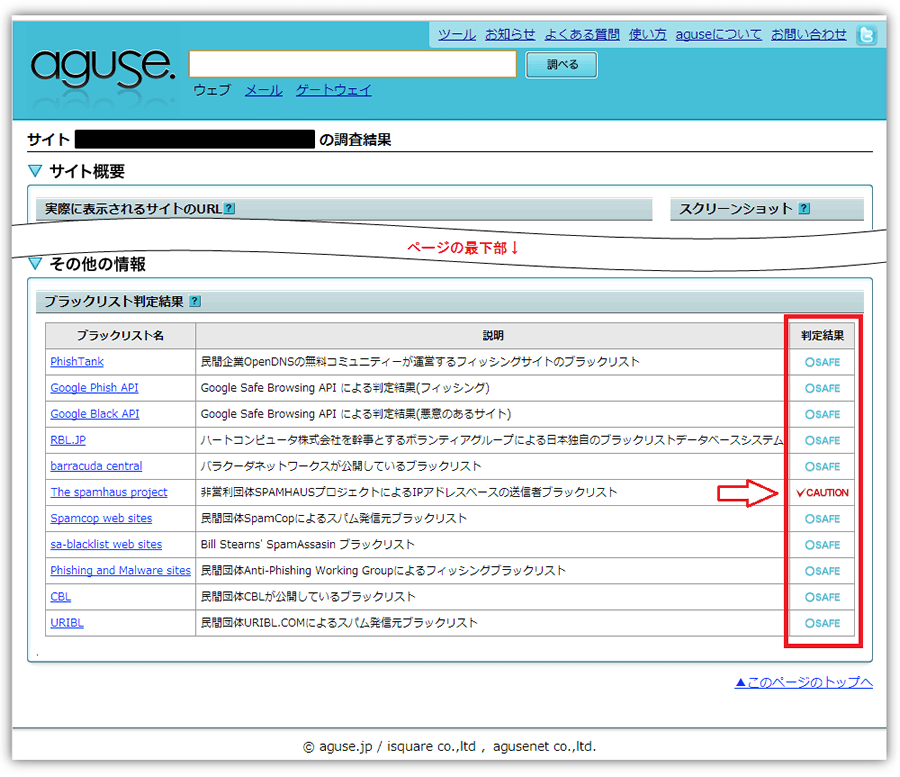Focus the URL search input field
Viewport: 900px width, 777px height.
352,64
